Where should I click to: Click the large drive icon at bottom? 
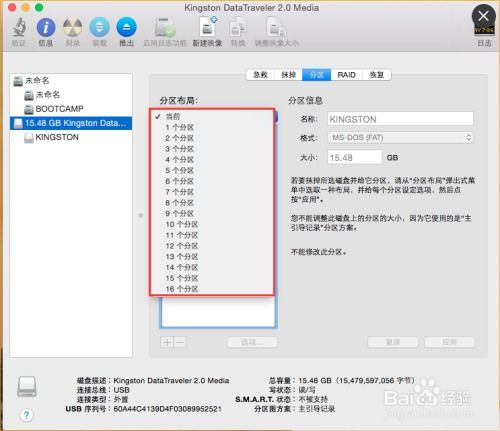[27, 387]
